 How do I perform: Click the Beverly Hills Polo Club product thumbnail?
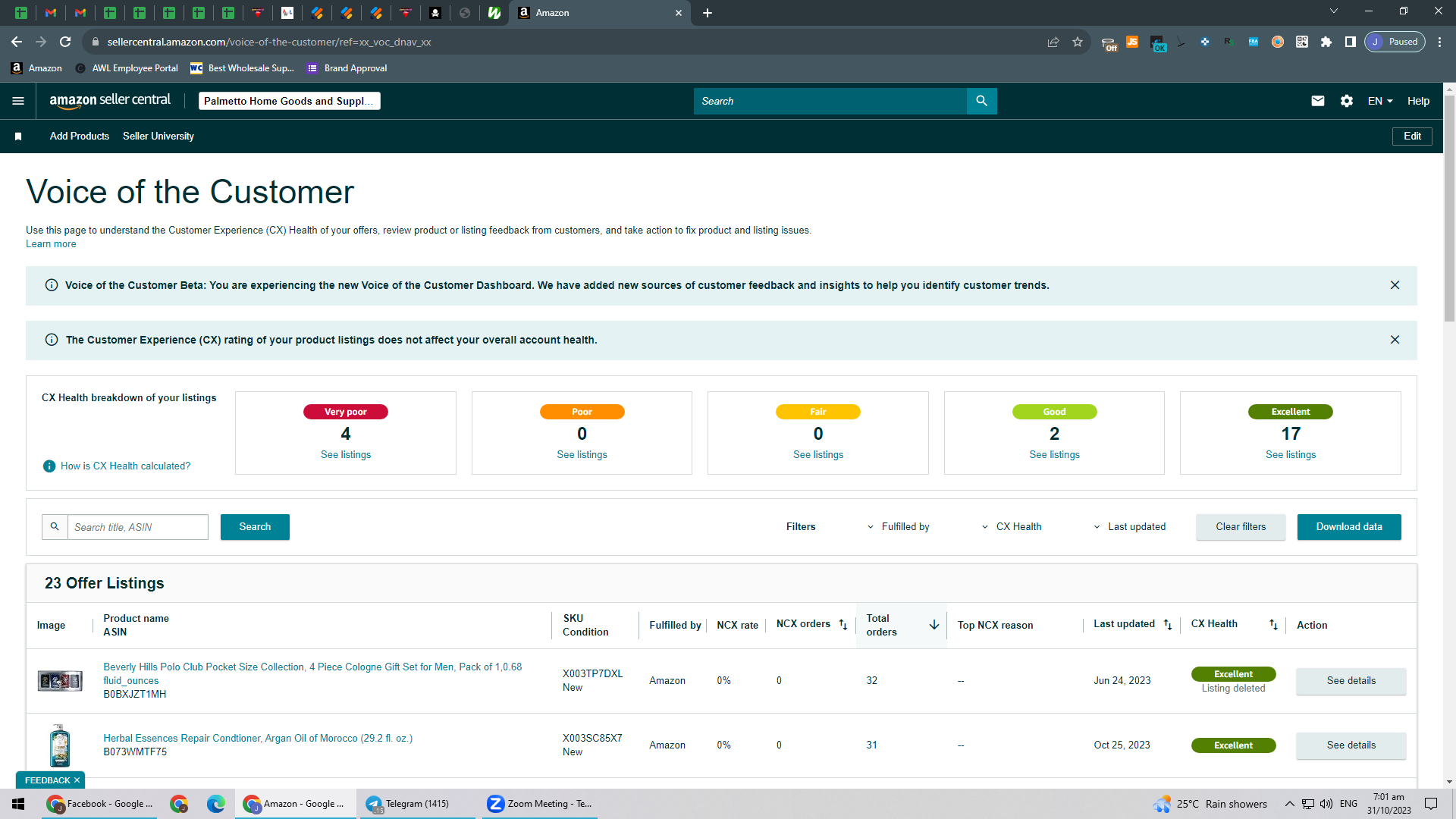click(60, 681)
